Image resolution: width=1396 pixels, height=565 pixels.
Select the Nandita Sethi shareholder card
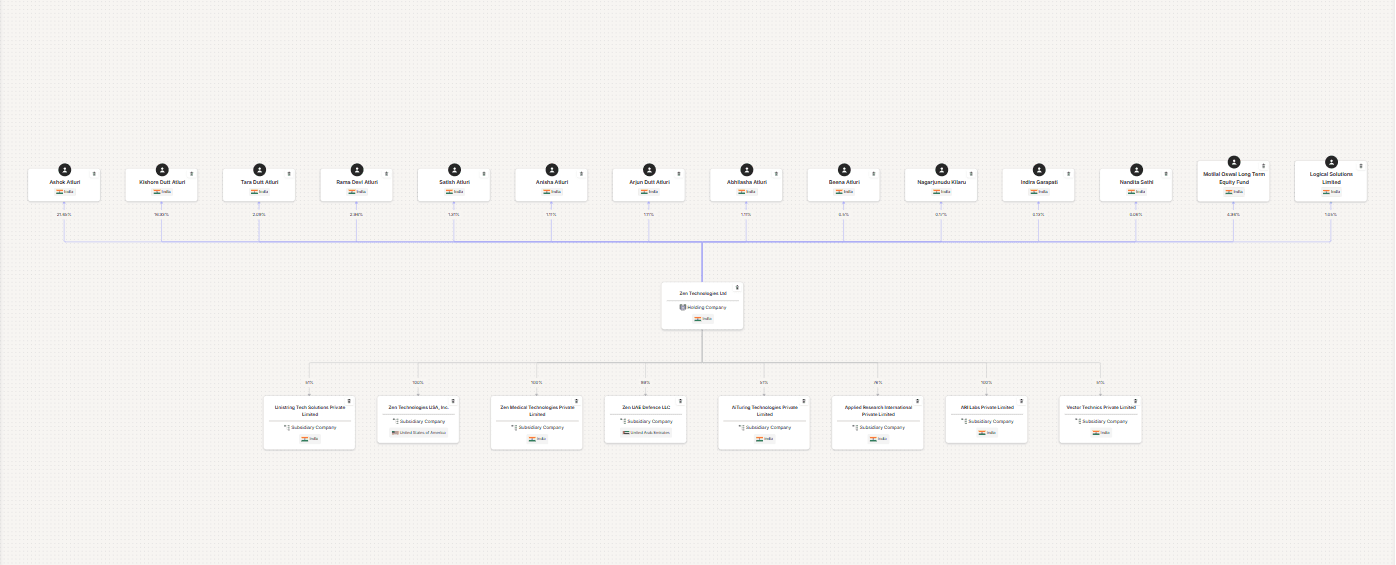tap(1136, 185)
